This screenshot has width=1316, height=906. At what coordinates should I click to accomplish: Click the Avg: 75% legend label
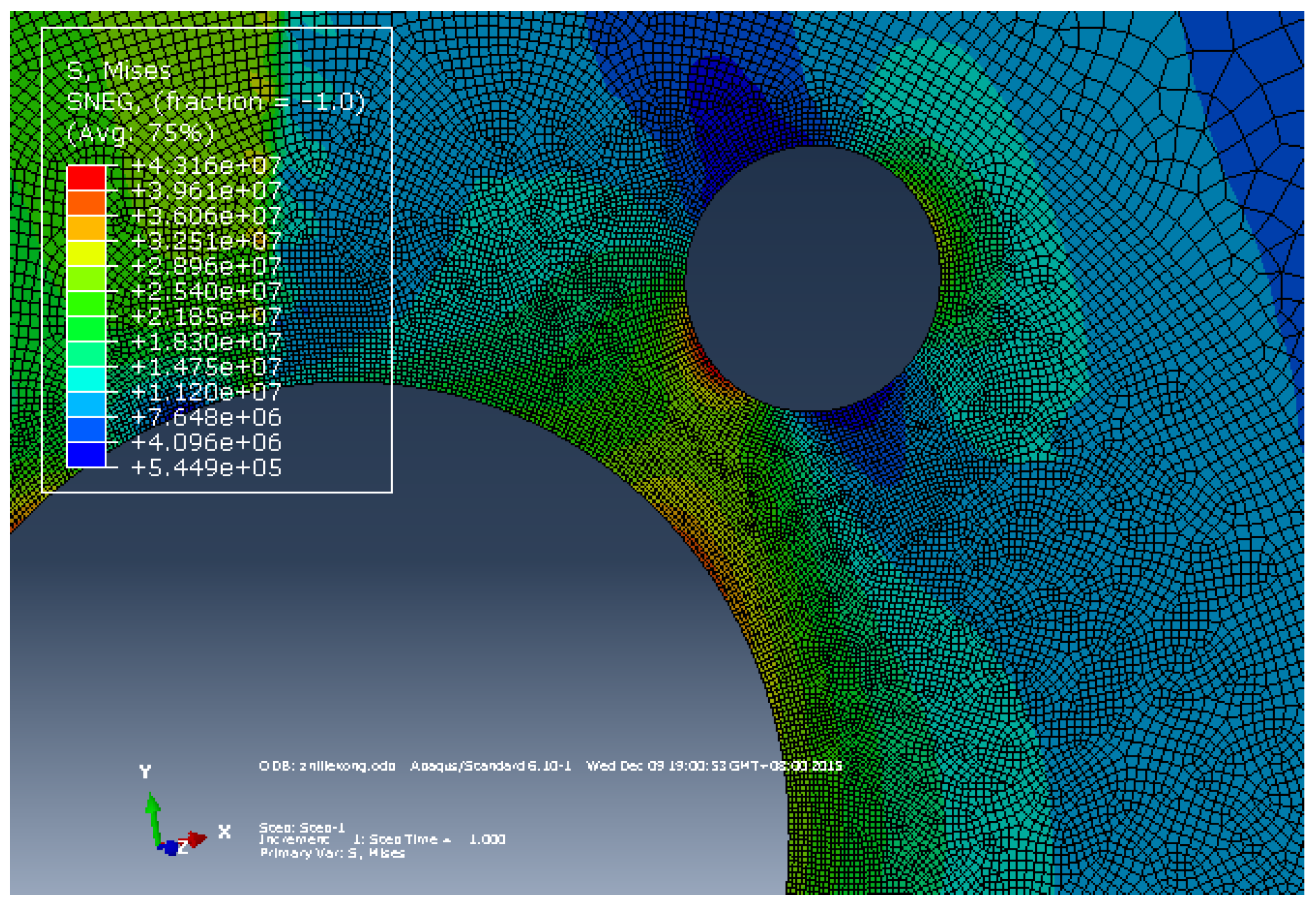click(x=141, y=133)
